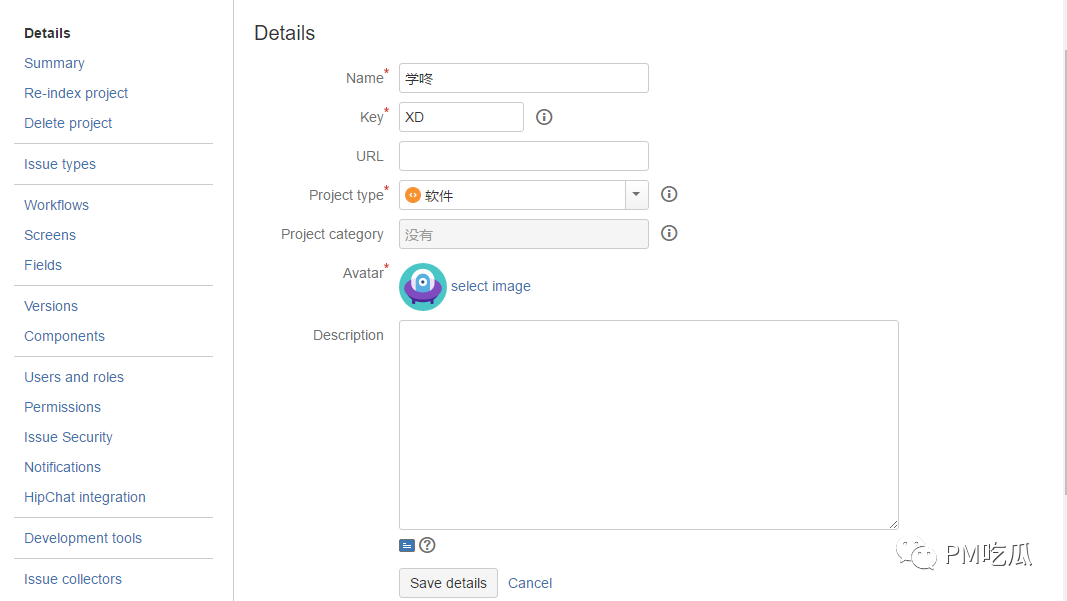Open Issue types in sidebar
This screenshot has height=601, width=1067.
(x=60, y=164)
